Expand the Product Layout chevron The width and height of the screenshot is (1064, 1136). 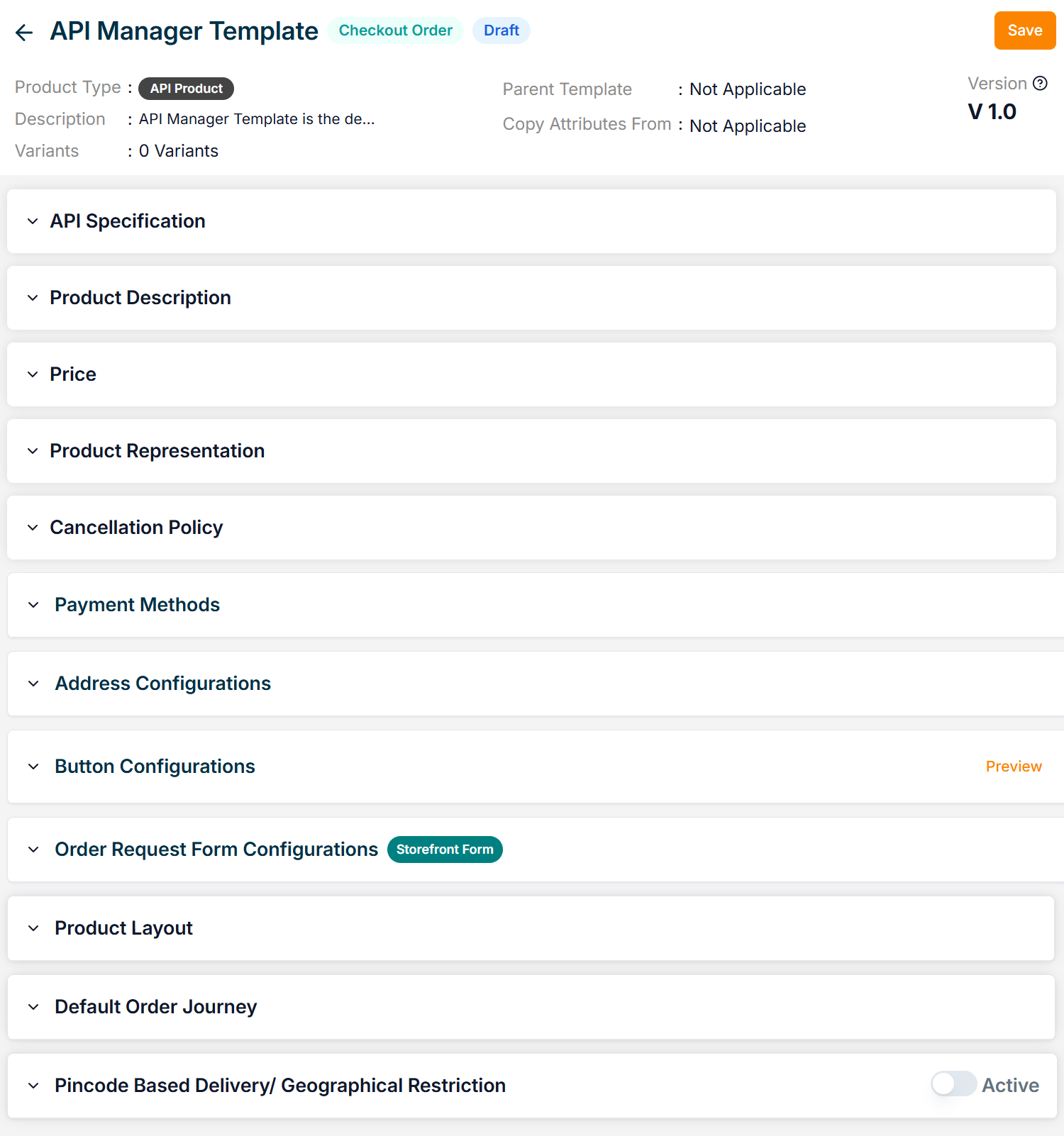click(33, 928)
